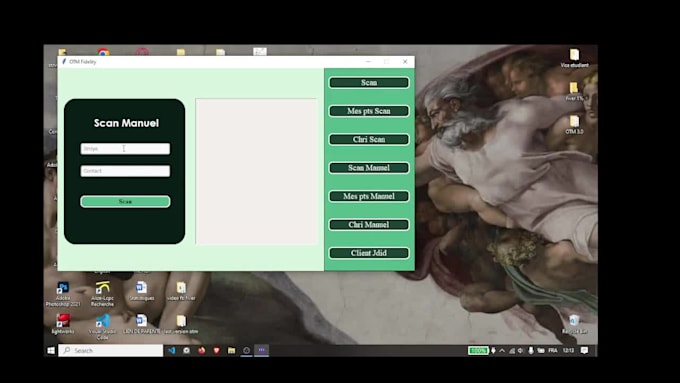This screenshot has height=383, width=680.
Task: Click the Chrome desktop icon behind the window
Action: pos(103,52)
